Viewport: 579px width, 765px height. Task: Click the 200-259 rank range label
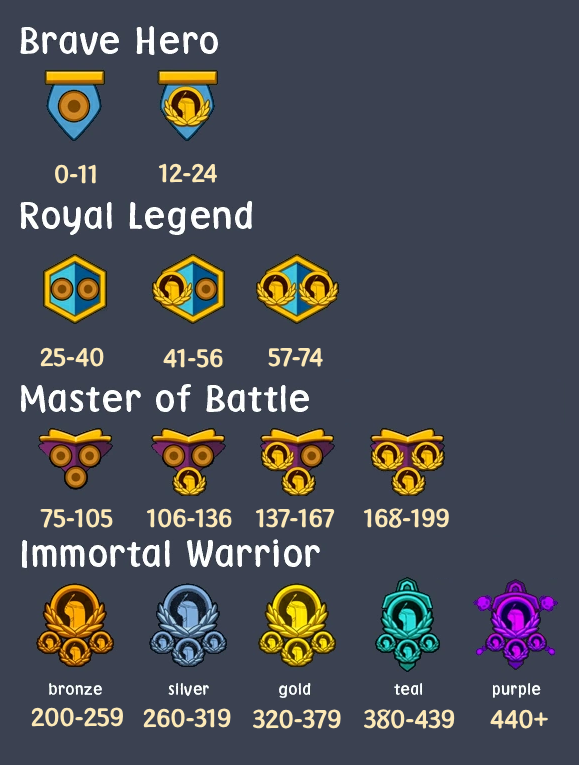pyautogui.click(x=77, y=718)
